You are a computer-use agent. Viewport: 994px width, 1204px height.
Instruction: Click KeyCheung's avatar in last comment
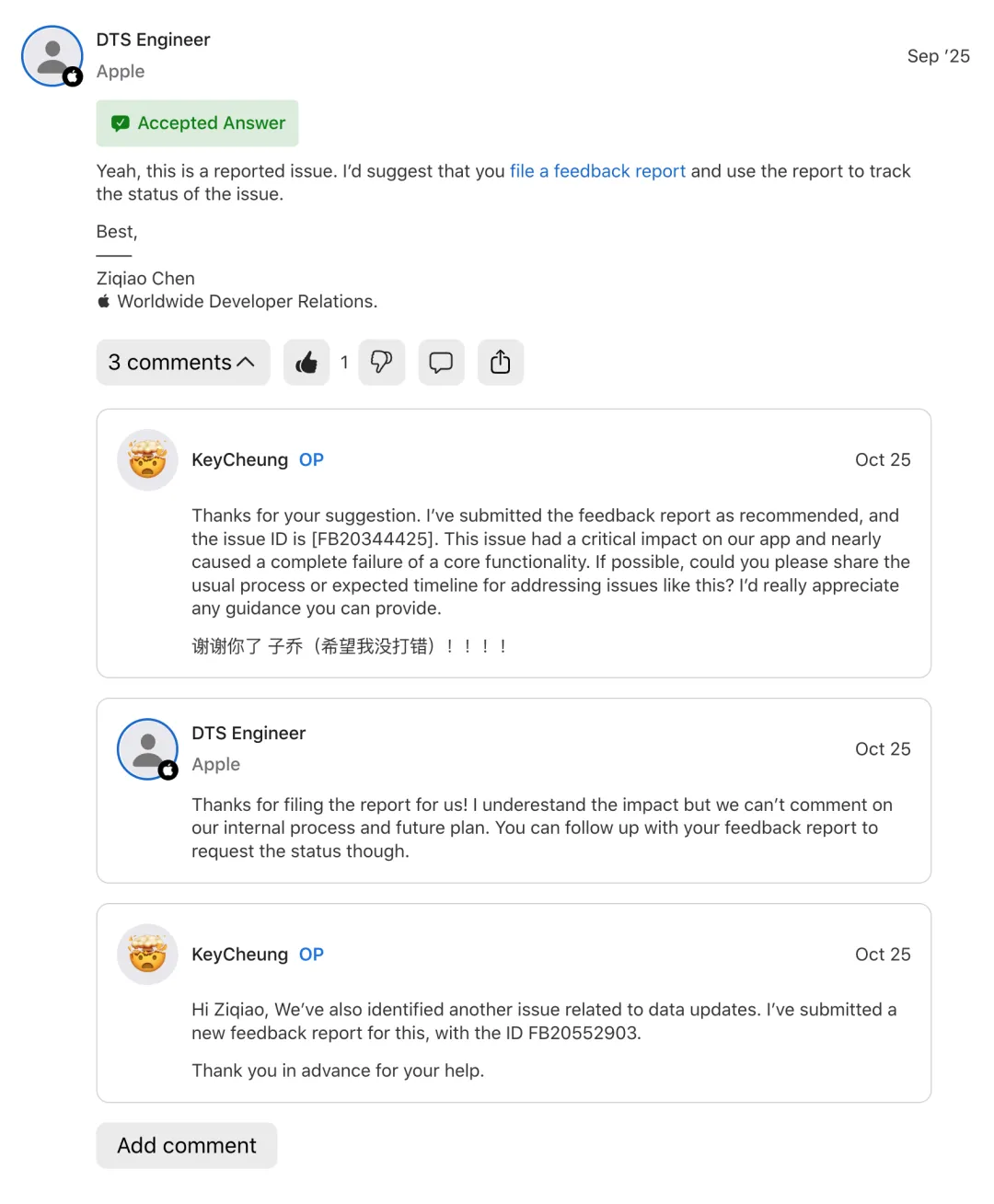pos(147,955)
